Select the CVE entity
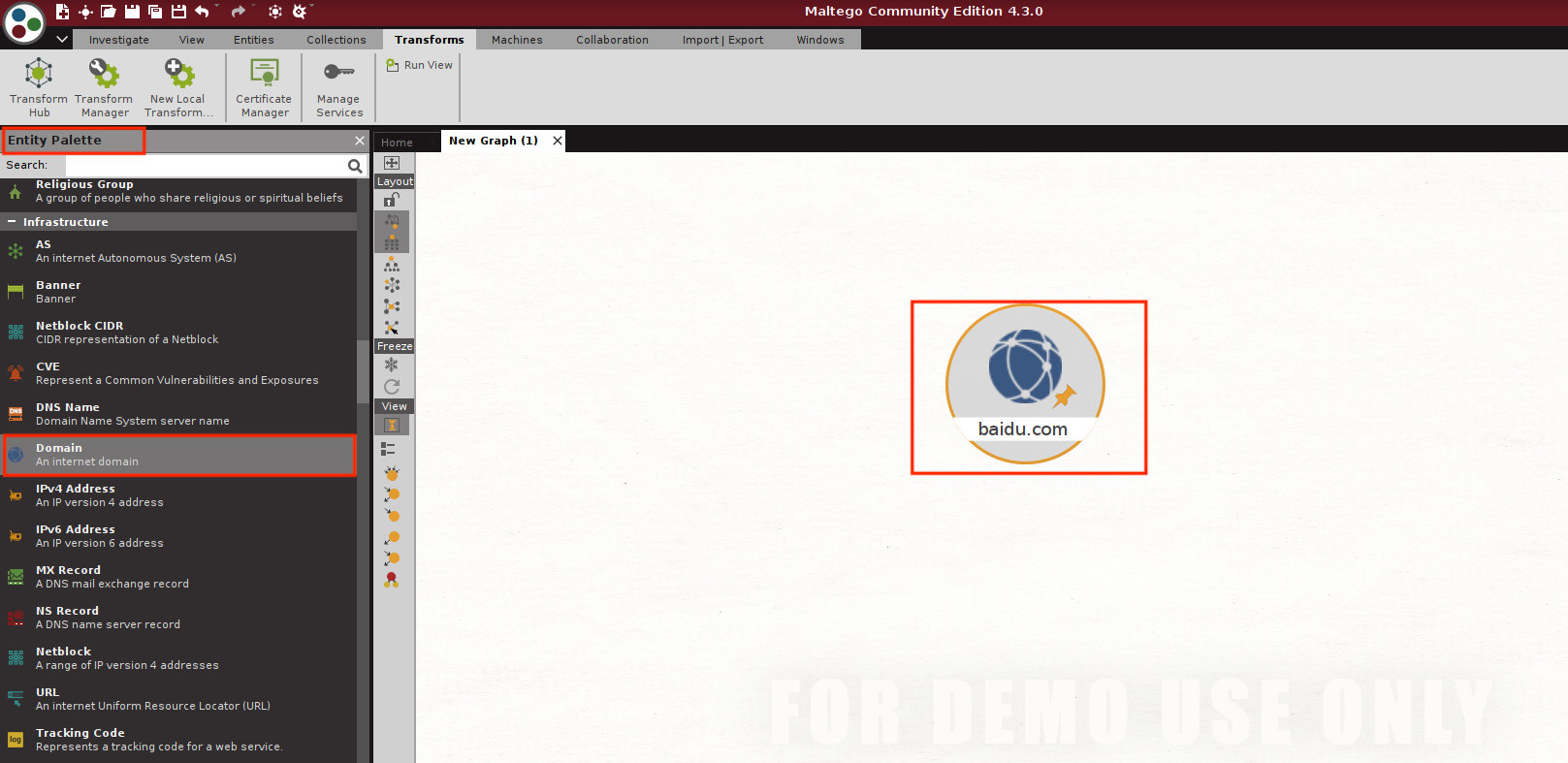This screenshot has width=1568, height=763. pos(178,373)
